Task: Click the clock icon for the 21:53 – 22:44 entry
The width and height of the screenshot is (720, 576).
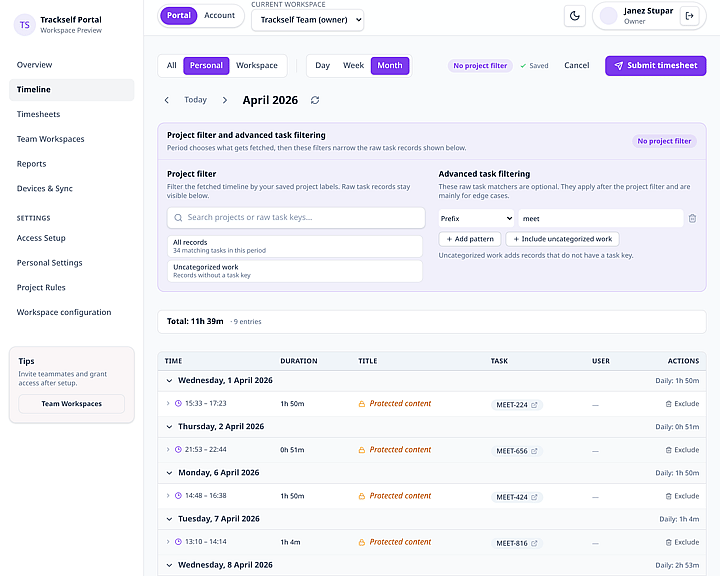Action: pos(179,449)
